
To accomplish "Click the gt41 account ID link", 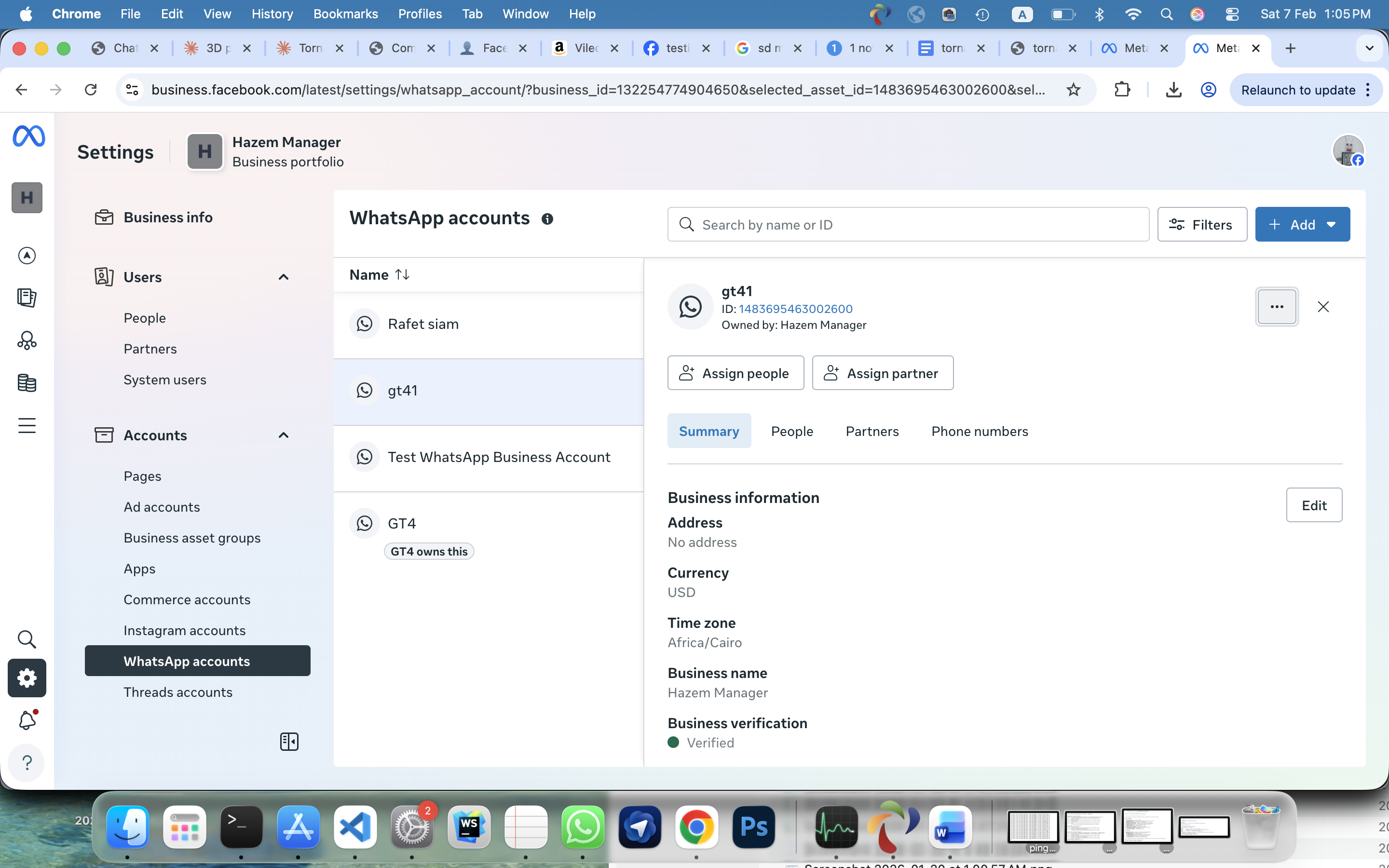I will [x=795, y=309].
